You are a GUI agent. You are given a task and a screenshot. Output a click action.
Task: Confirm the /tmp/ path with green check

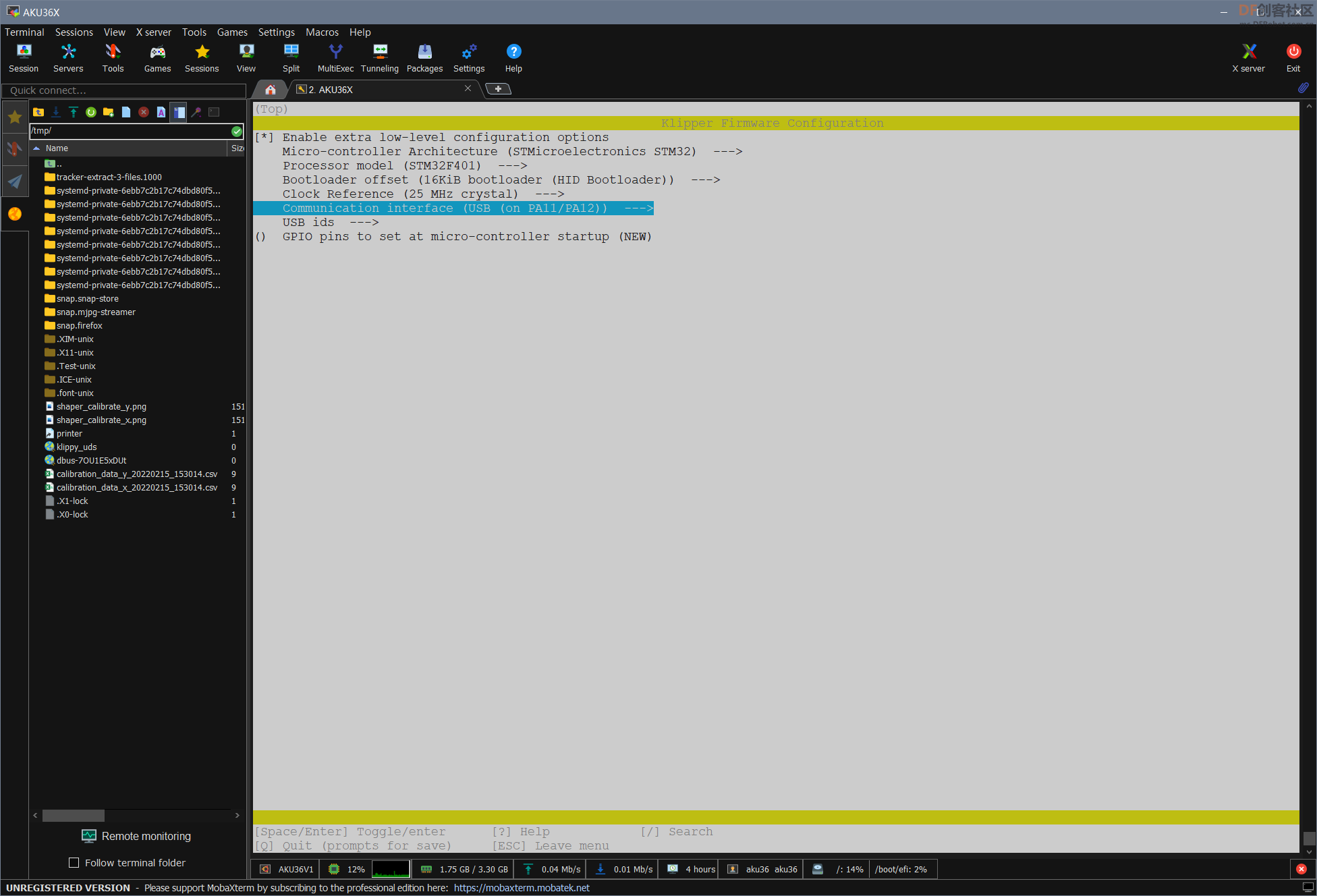237,131
